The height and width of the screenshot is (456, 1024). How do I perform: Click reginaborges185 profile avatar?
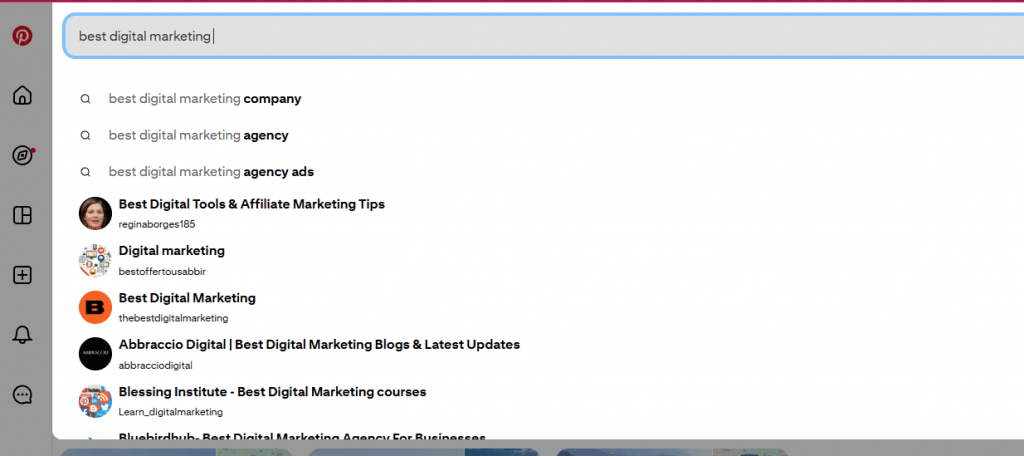coord(95,213)
